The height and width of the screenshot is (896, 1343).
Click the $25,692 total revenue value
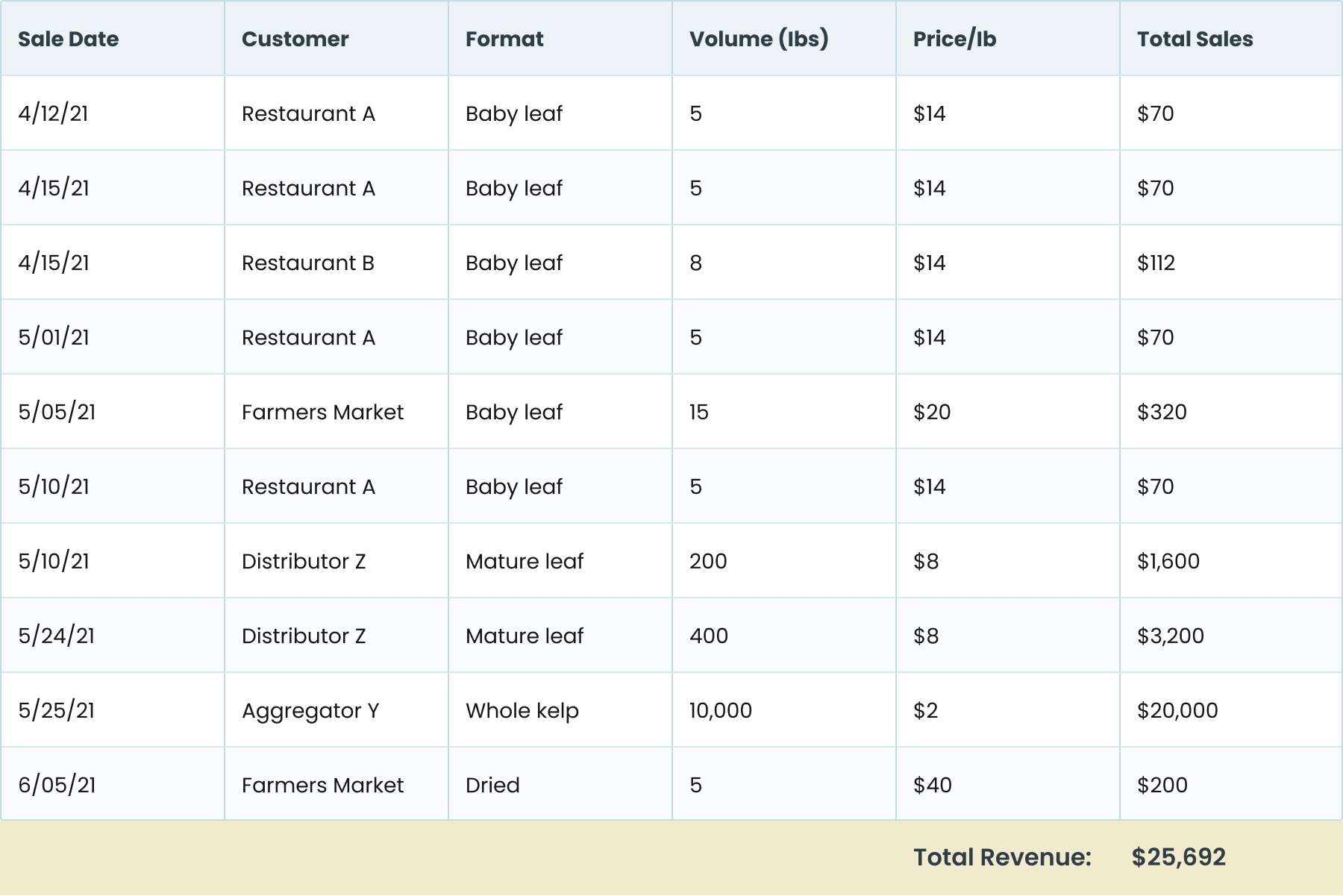[1178, 857]
